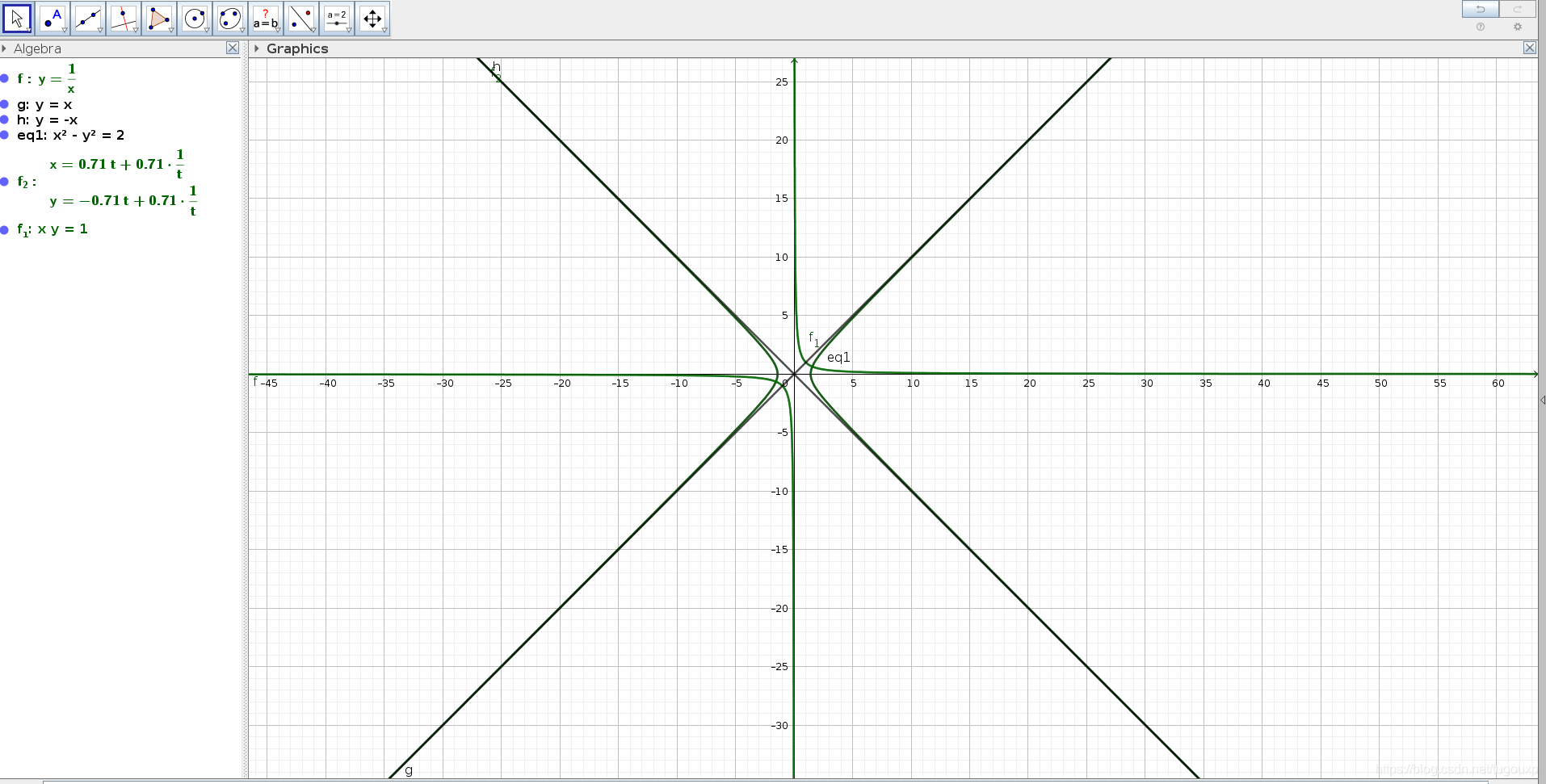Select the f2 x = 0.71 t equation line
The image size is (1546, 784).
[117, 164]
